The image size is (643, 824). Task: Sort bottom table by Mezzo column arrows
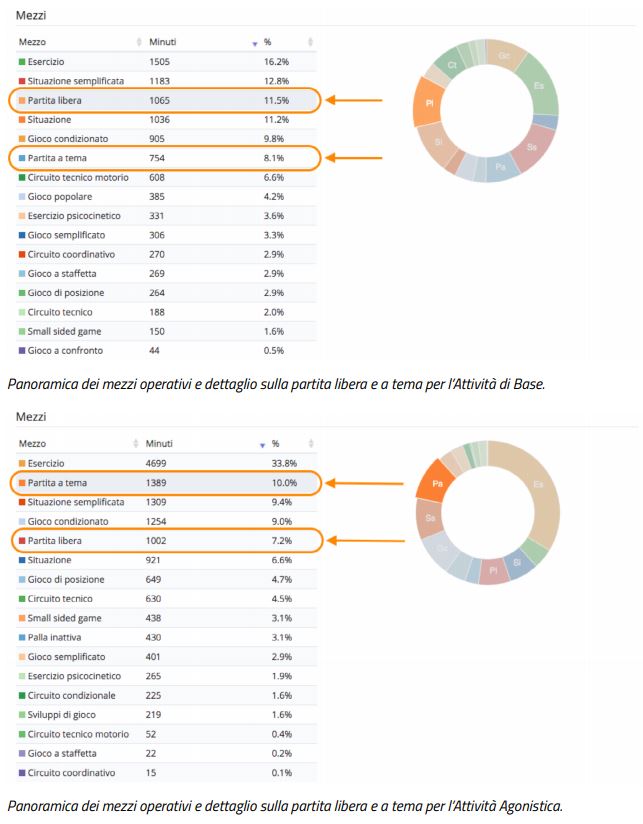click(x=135, y=443)
